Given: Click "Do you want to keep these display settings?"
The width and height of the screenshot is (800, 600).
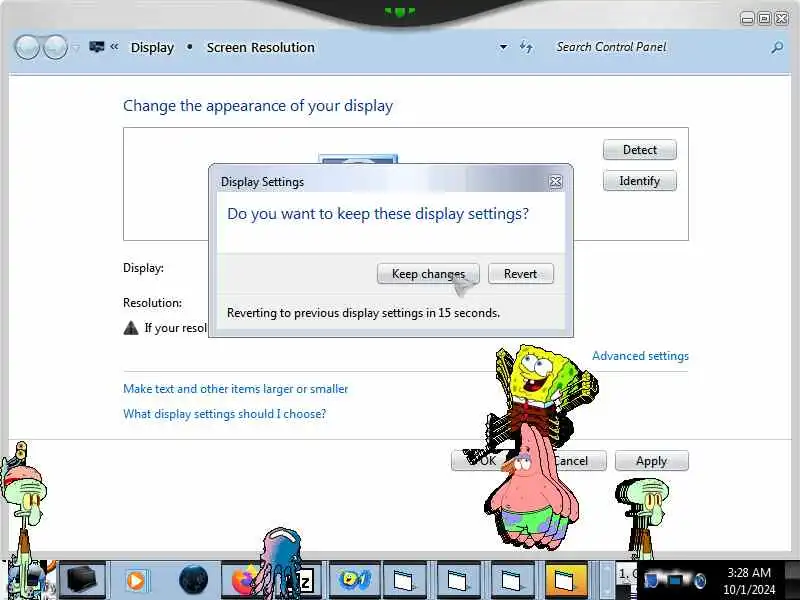Looking at the screenshot, I should click(x=378, y=214).
